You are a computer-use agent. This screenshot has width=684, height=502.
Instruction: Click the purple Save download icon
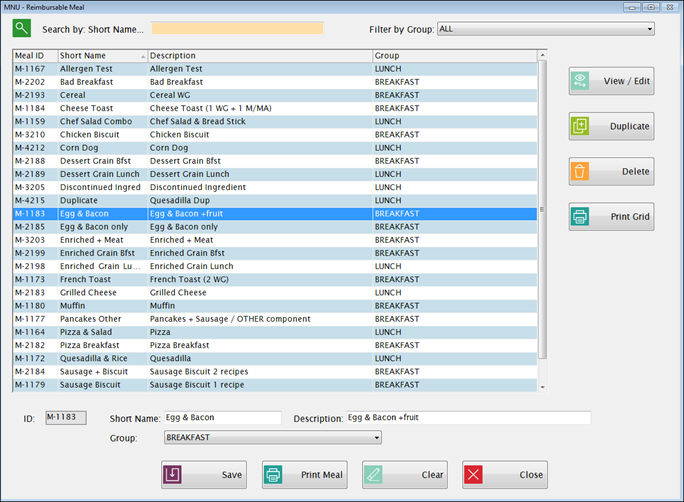[172, 475]
